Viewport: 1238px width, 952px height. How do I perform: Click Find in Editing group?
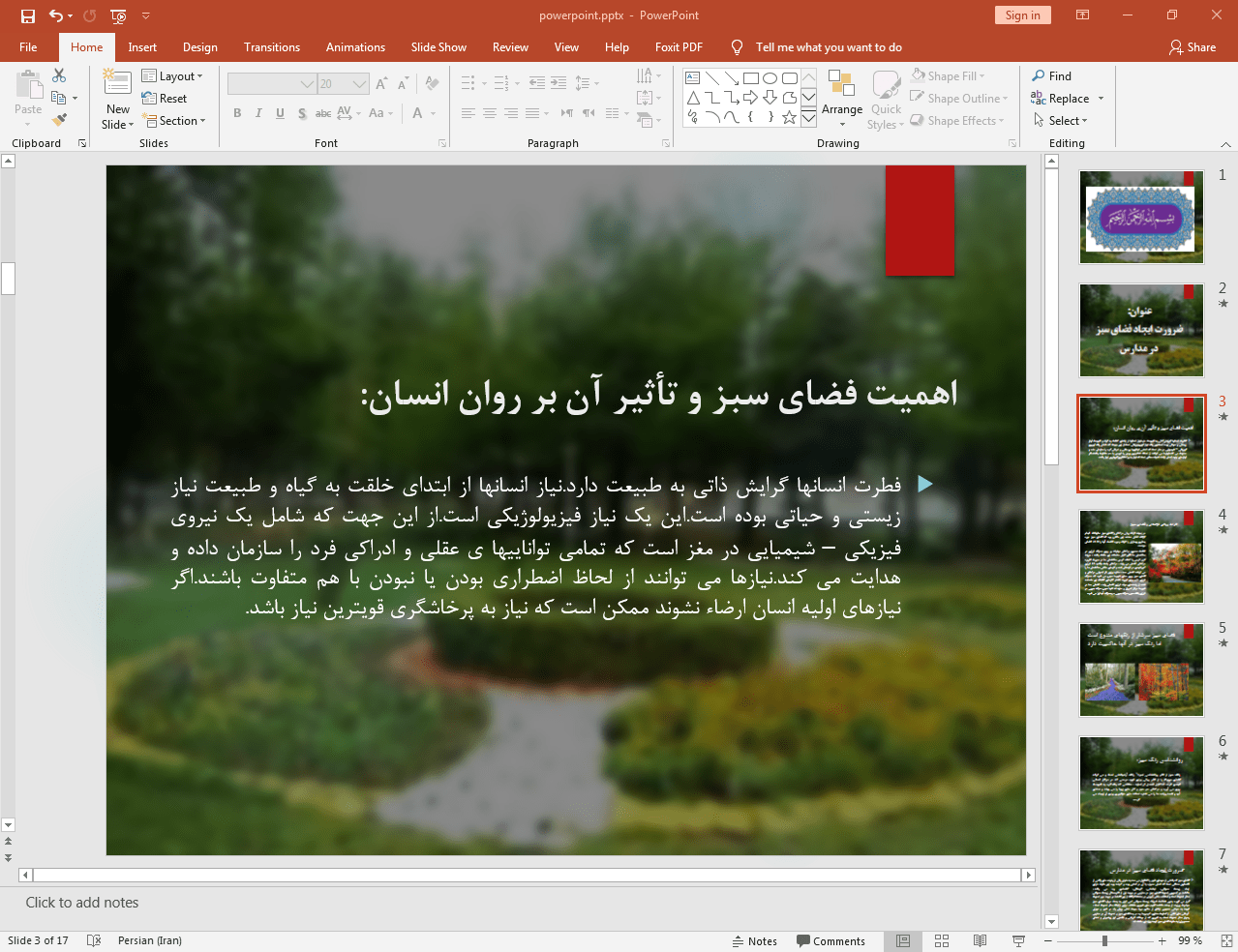pos(1051,75)
